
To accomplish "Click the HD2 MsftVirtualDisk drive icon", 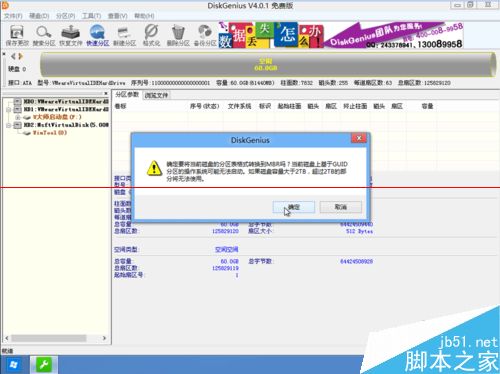I will 18,125.
